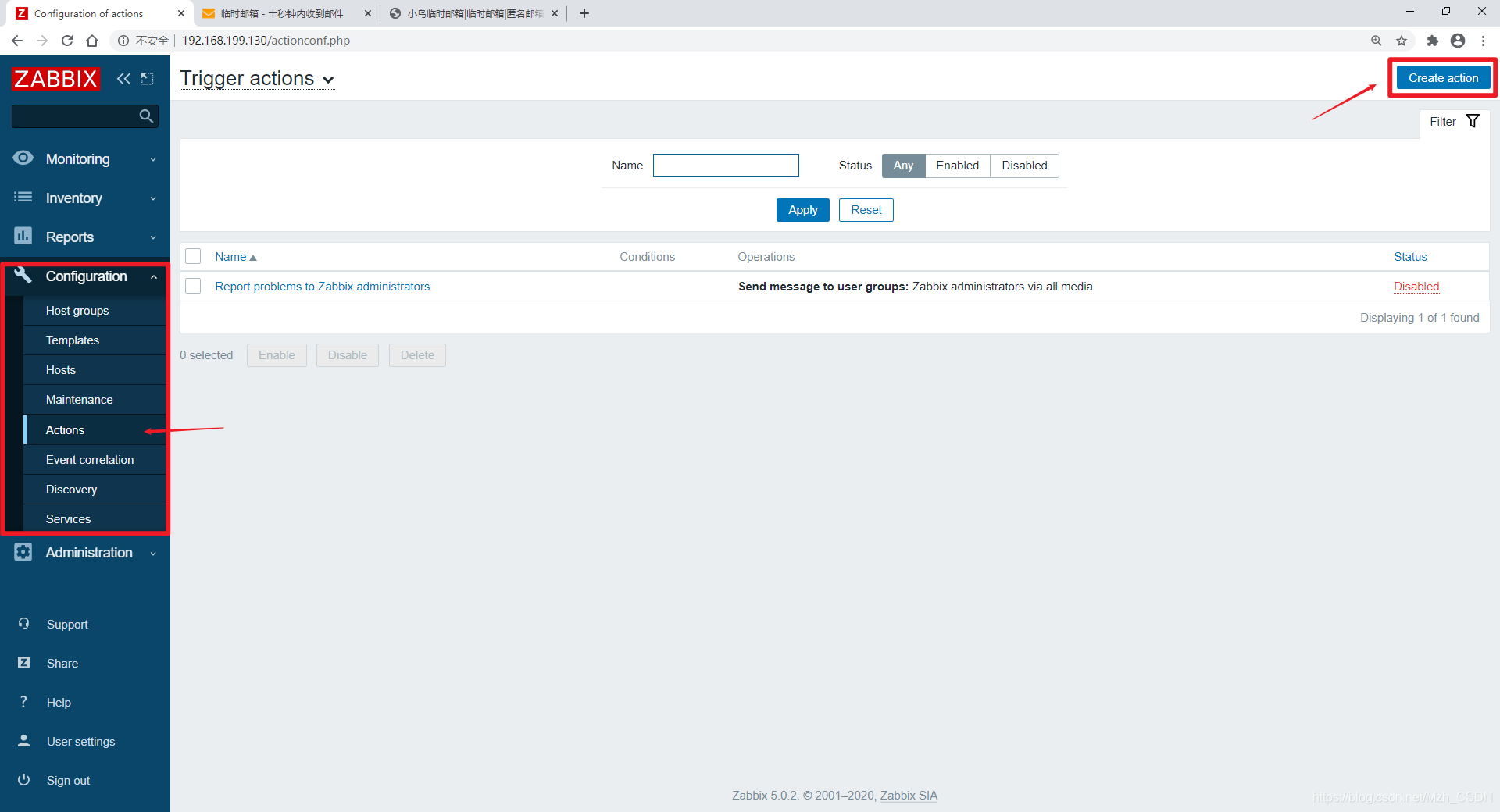Close the Configuration of actions tab

click(181, 13)
